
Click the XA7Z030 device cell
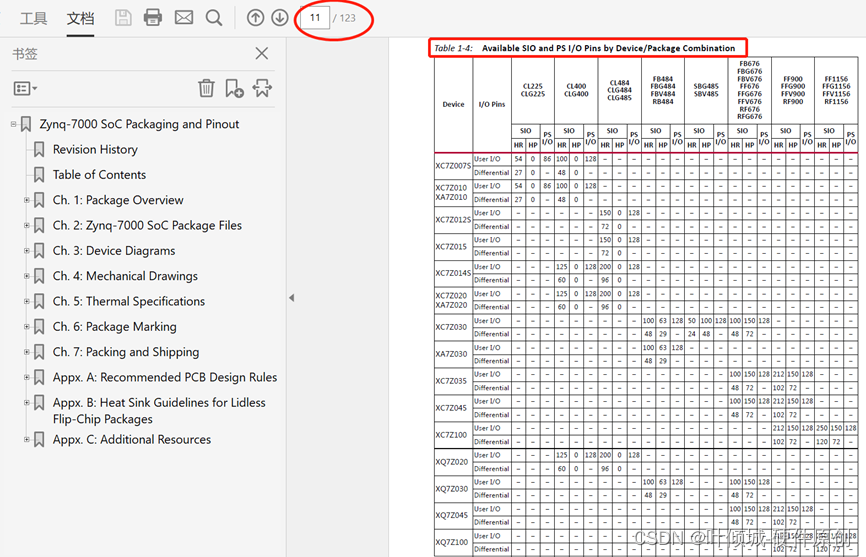tap(451, 354)
